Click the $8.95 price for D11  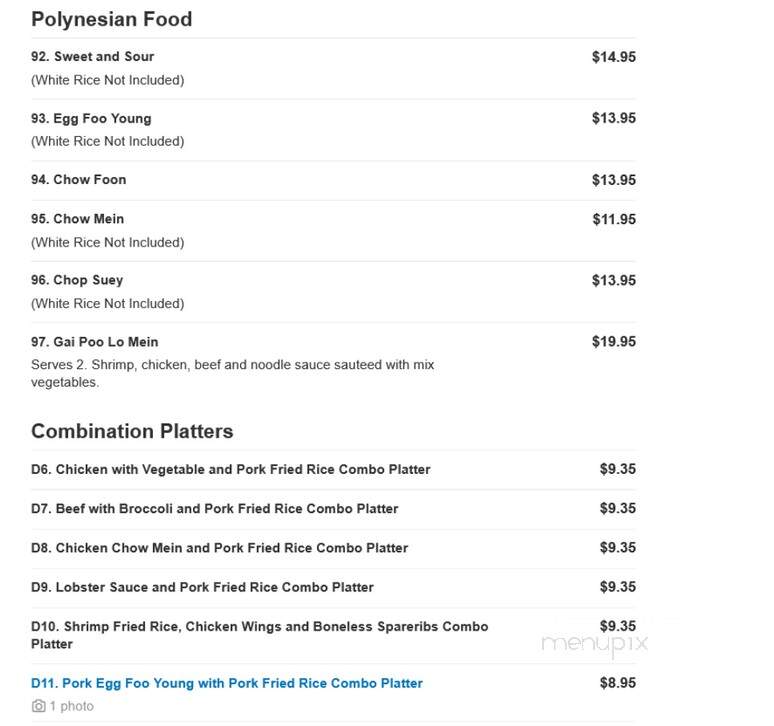click(618, 683)
